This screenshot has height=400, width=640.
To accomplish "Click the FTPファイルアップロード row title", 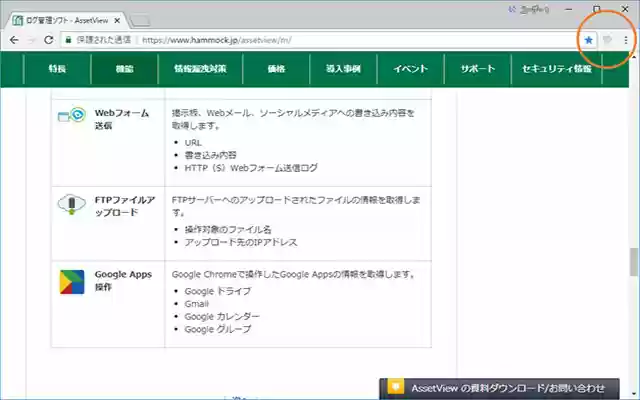I will click(125, 206).
